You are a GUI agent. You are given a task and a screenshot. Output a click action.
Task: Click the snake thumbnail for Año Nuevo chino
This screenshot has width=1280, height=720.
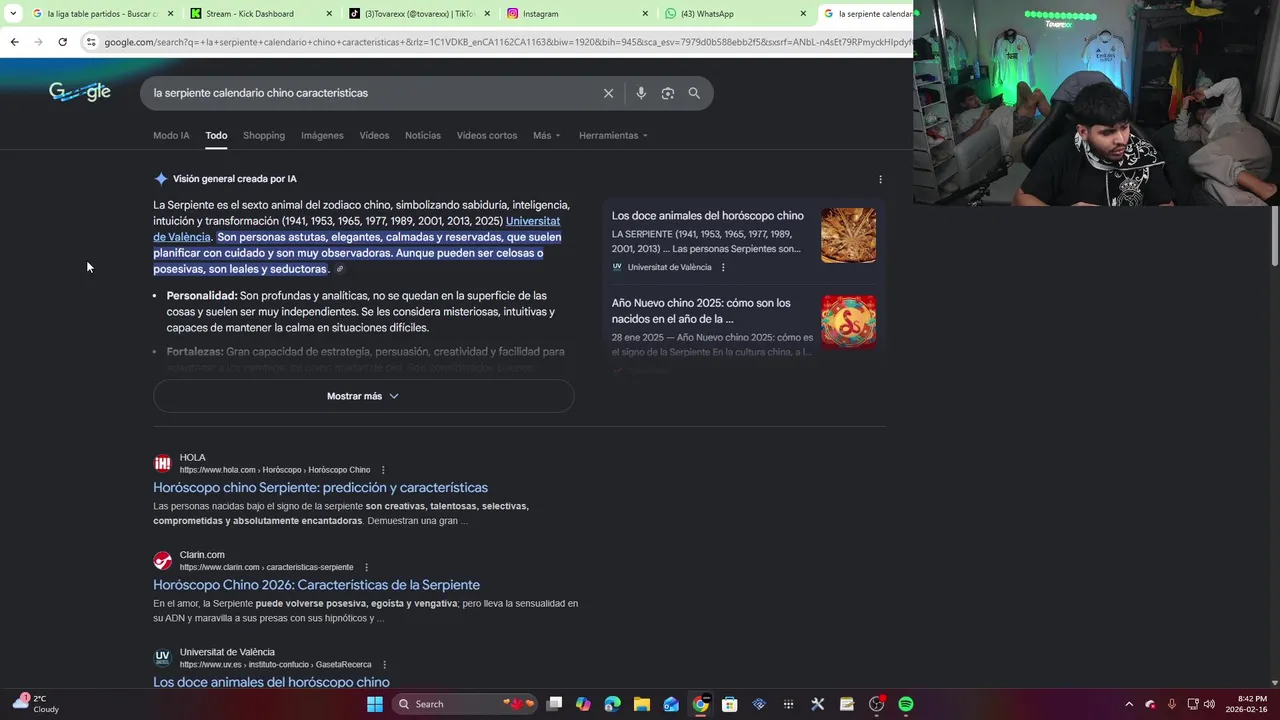click(x=848, y=321)
